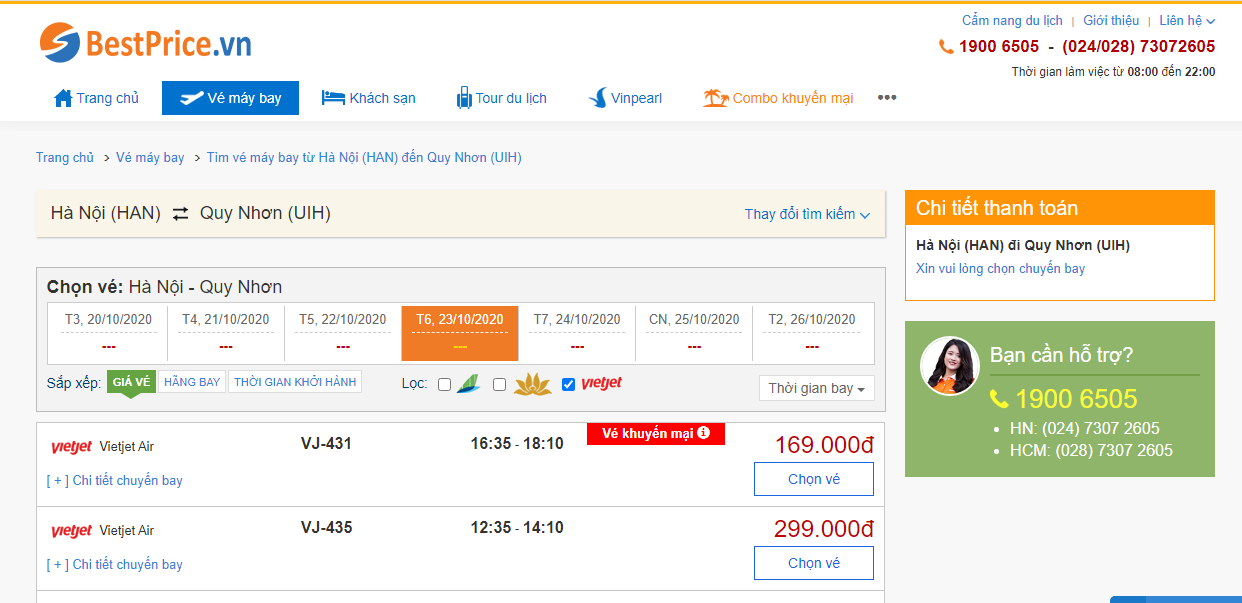Click the BestPrice.vn logo
Image resolution: width=1242 pixels, height=603 pixels.
click(x=145, y=43)
